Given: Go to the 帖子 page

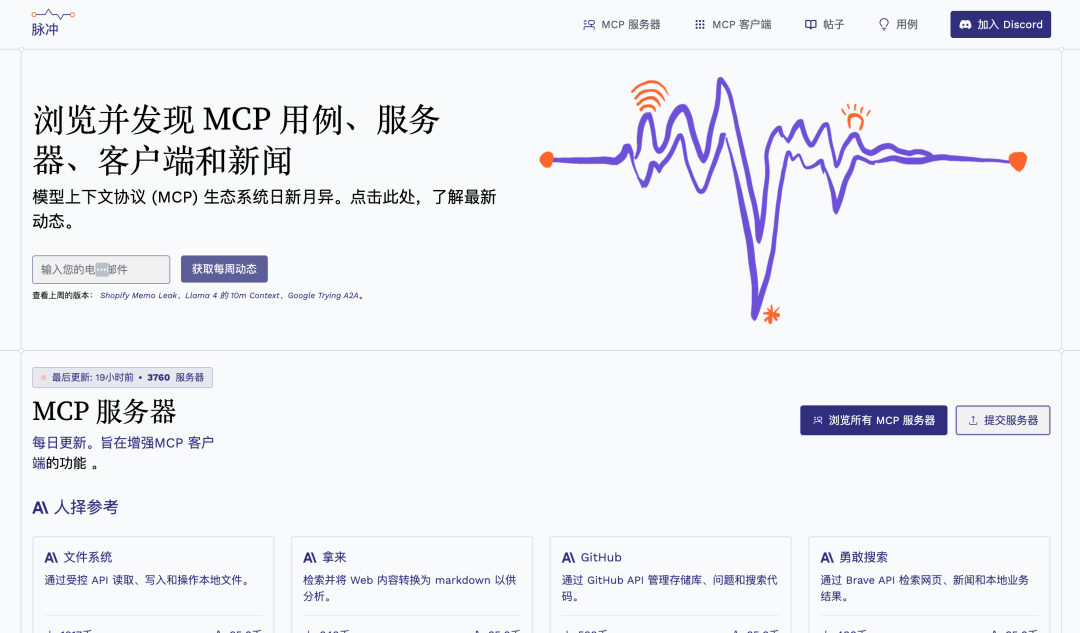Looking at the screenshot, I should (833, 24).
